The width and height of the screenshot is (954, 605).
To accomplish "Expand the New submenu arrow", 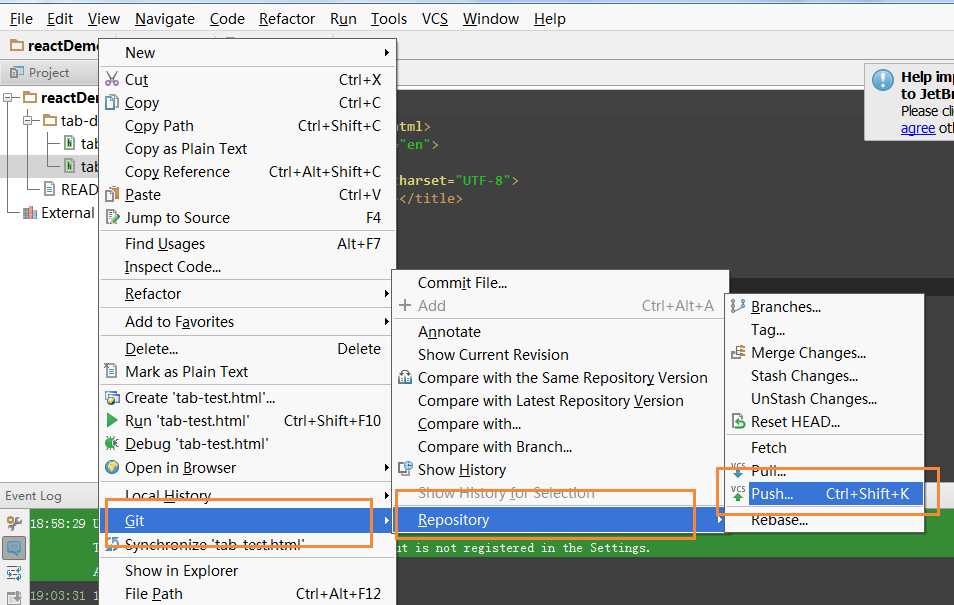I will pyautogui.click(x=386, y=52).
